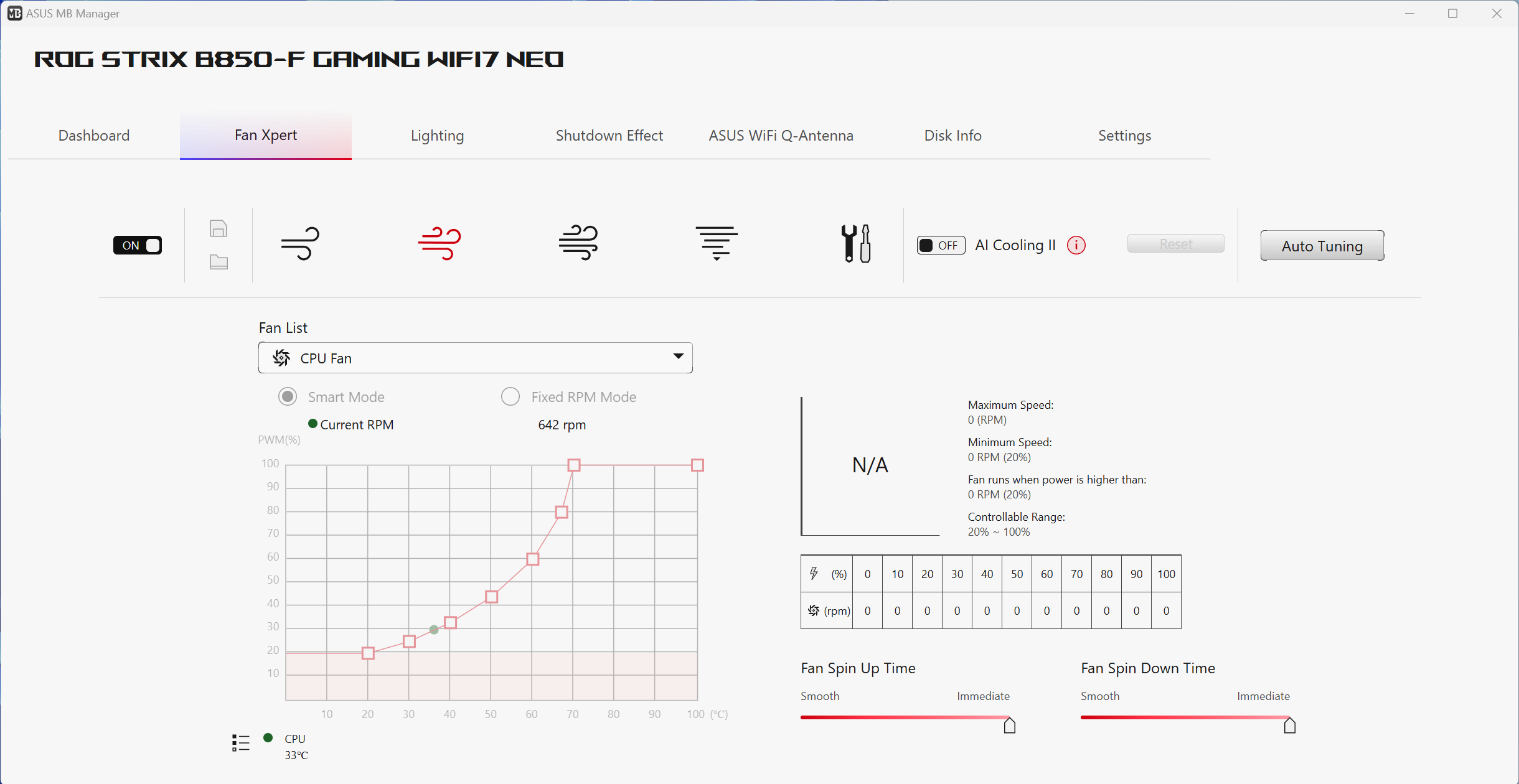The width and height of the screenshot is (1519, 784).
Task: Click the ASUS MB Manager app icon
Action: (14, 13)
